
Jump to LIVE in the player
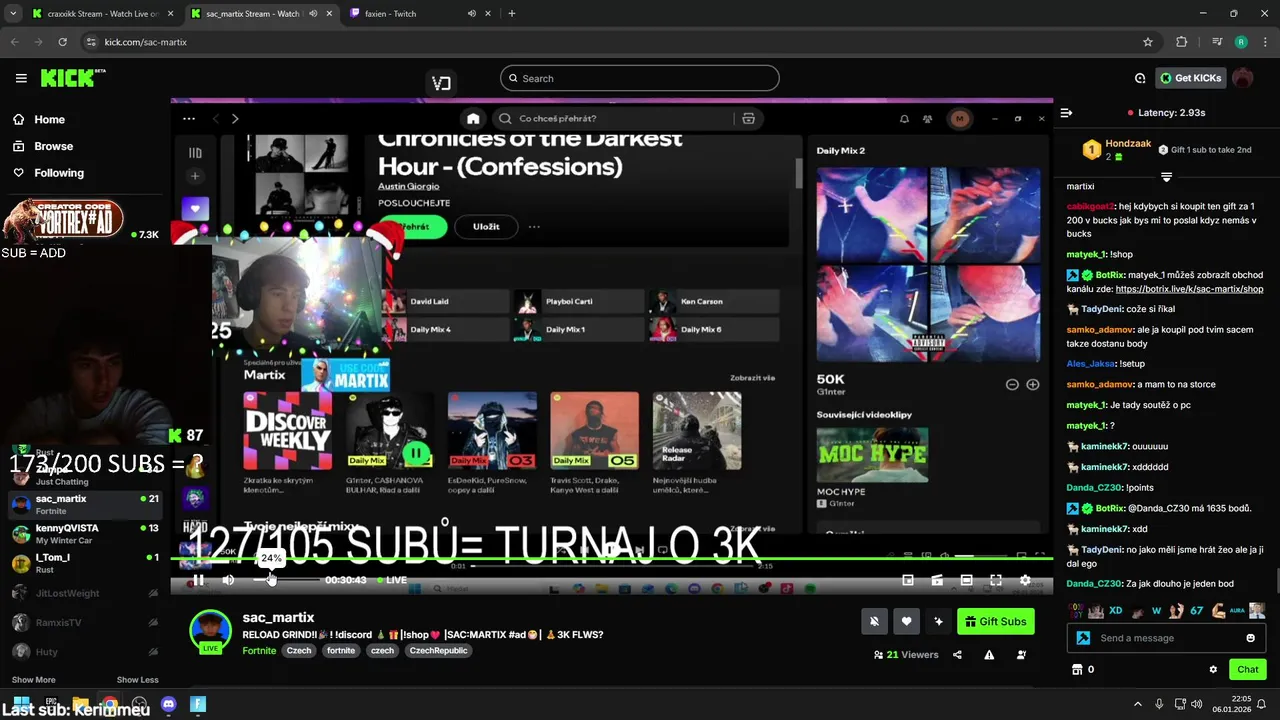click(392, 580)
